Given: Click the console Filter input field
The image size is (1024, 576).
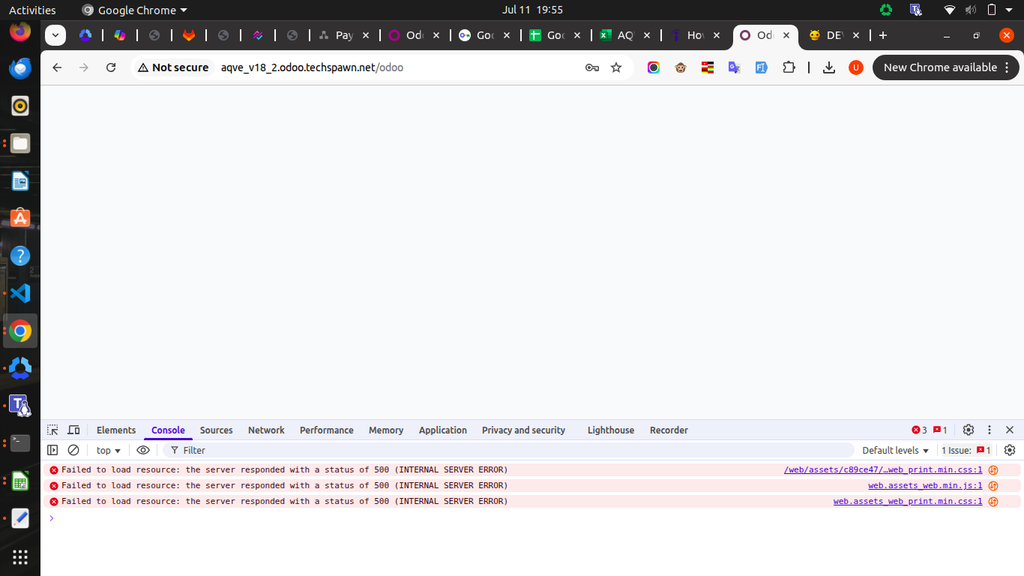Looking at the screenshot, I should click(x=500, y=450).
